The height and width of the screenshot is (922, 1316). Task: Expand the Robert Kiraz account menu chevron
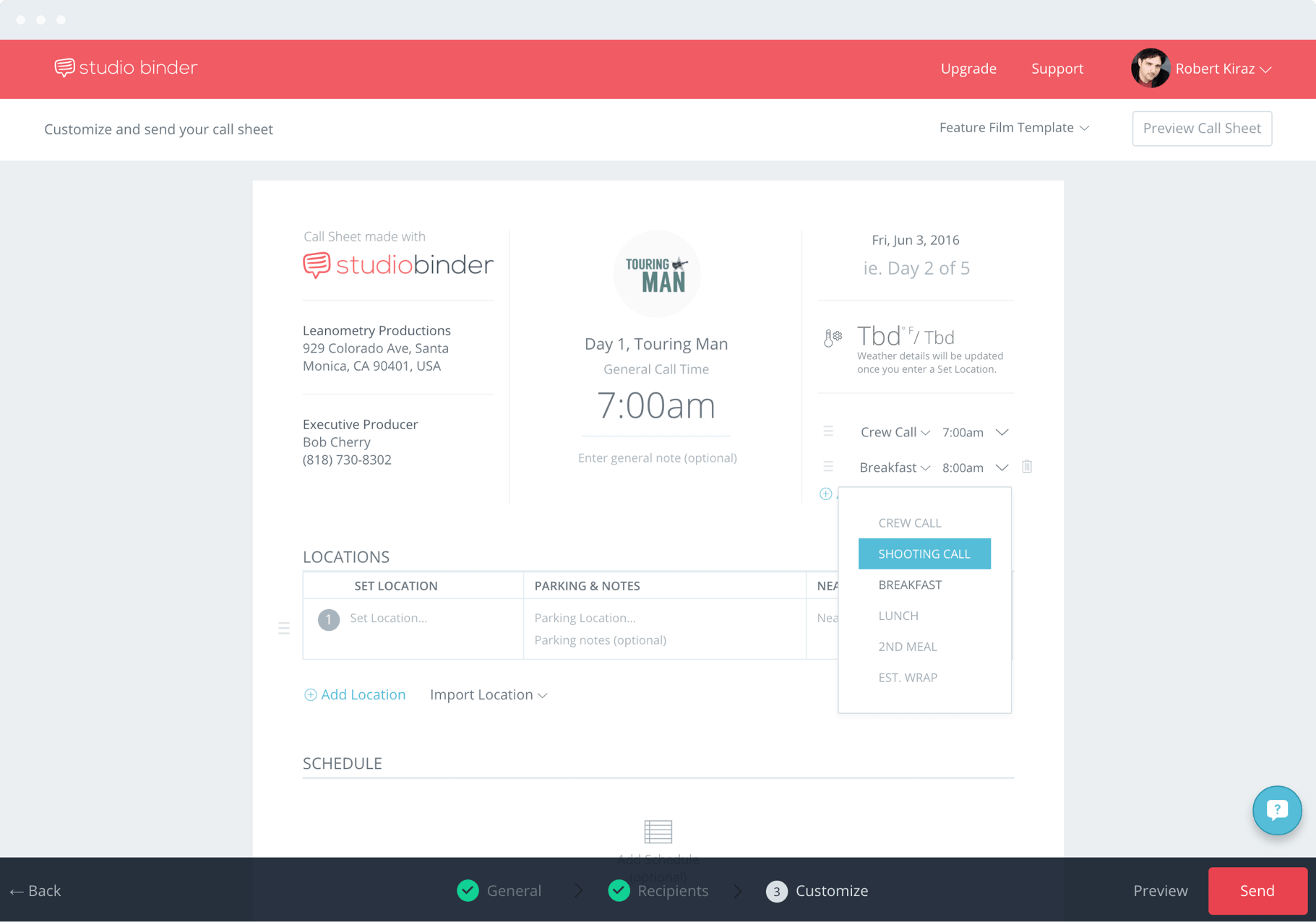pos(1265,69)
